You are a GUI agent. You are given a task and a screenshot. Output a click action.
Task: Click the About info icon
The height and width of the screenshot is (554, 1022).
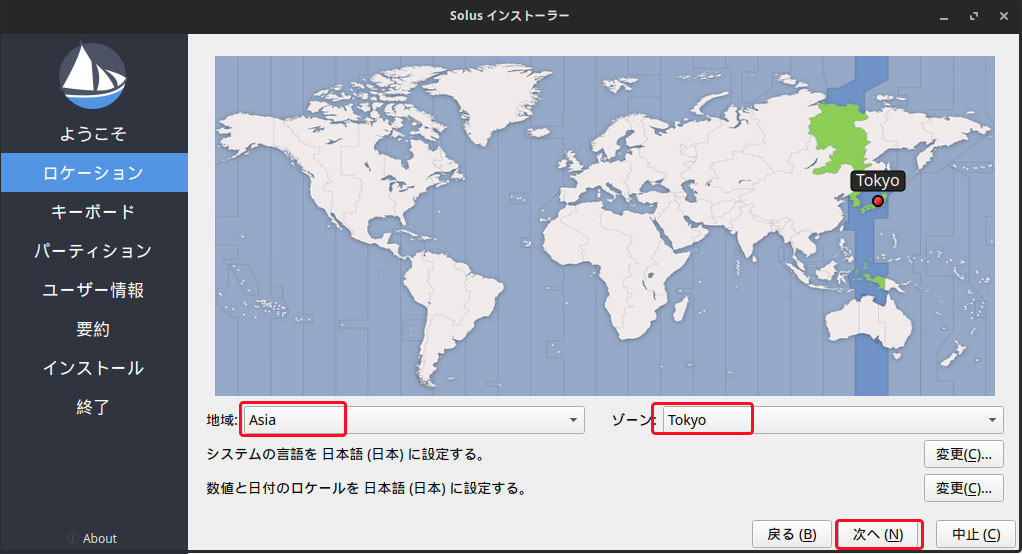tap(73, 538)
